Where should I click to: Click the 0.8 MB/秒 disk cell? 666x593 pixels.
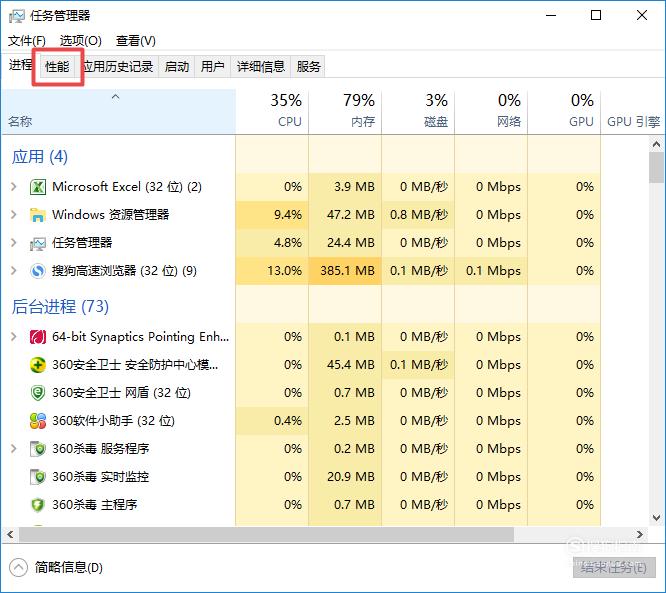coord(418,215)
